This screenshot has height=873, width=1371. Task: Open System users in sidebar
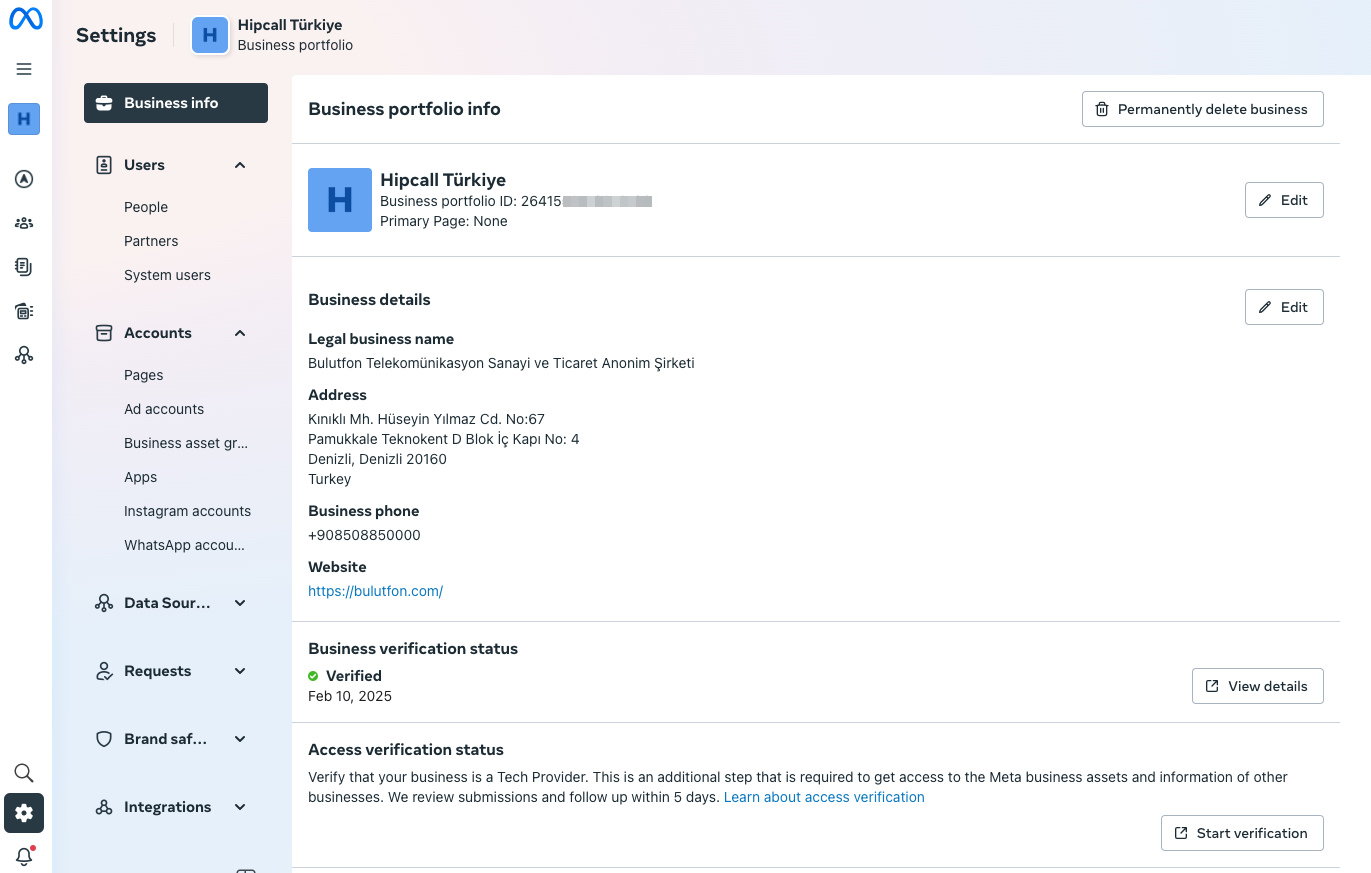(x=167, y=275)
